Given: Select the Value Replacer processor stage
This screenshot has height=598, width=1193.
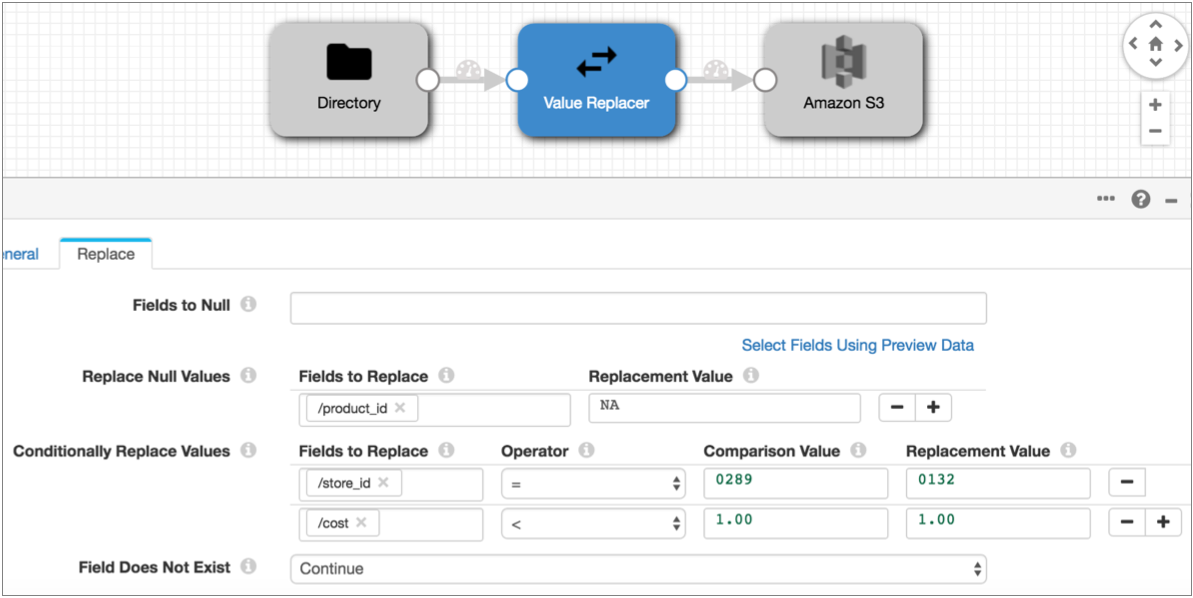Looking at the screenshot, I should pyautogui.click(x=596, y=80).
